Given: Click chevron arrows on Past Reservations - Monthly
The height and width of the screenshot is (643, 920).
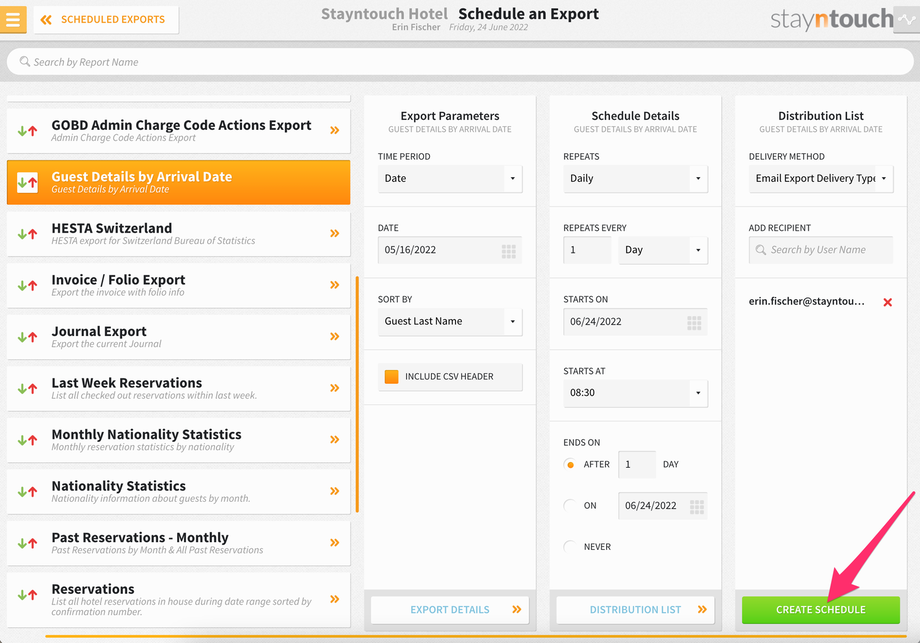Looking at the screenshot, I should (334, 543).
